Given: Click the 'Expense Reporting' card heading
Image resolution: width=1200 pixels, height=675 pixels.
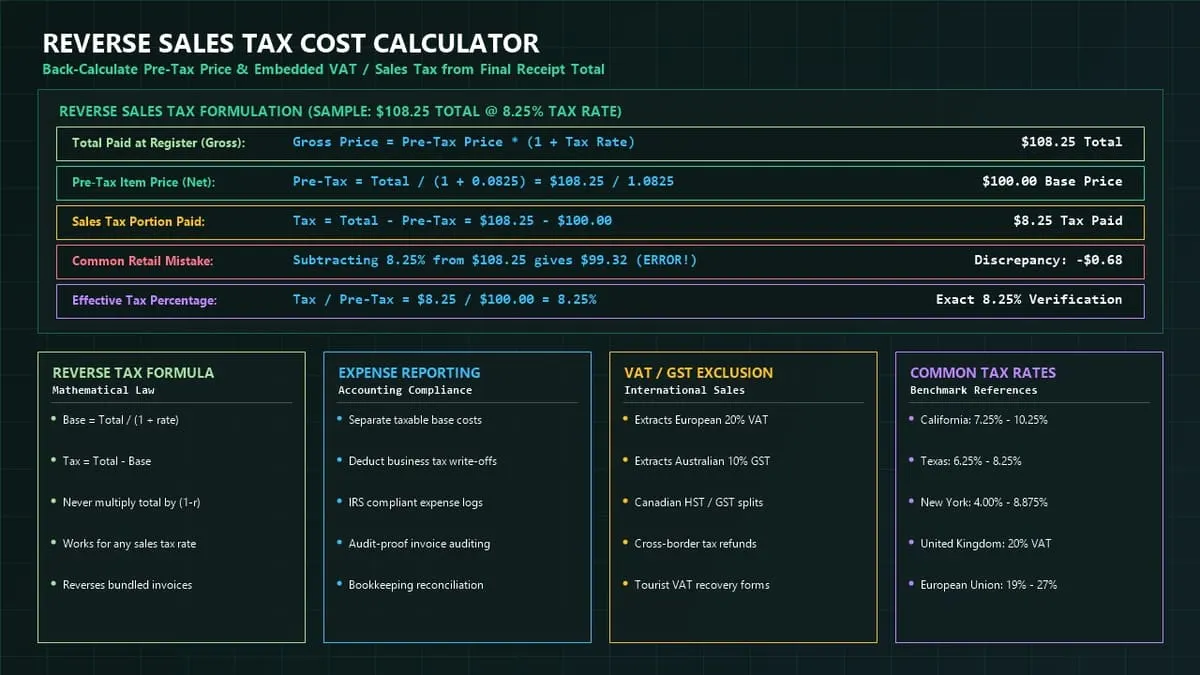Looking at the screenshot, I should coord(409,373).
